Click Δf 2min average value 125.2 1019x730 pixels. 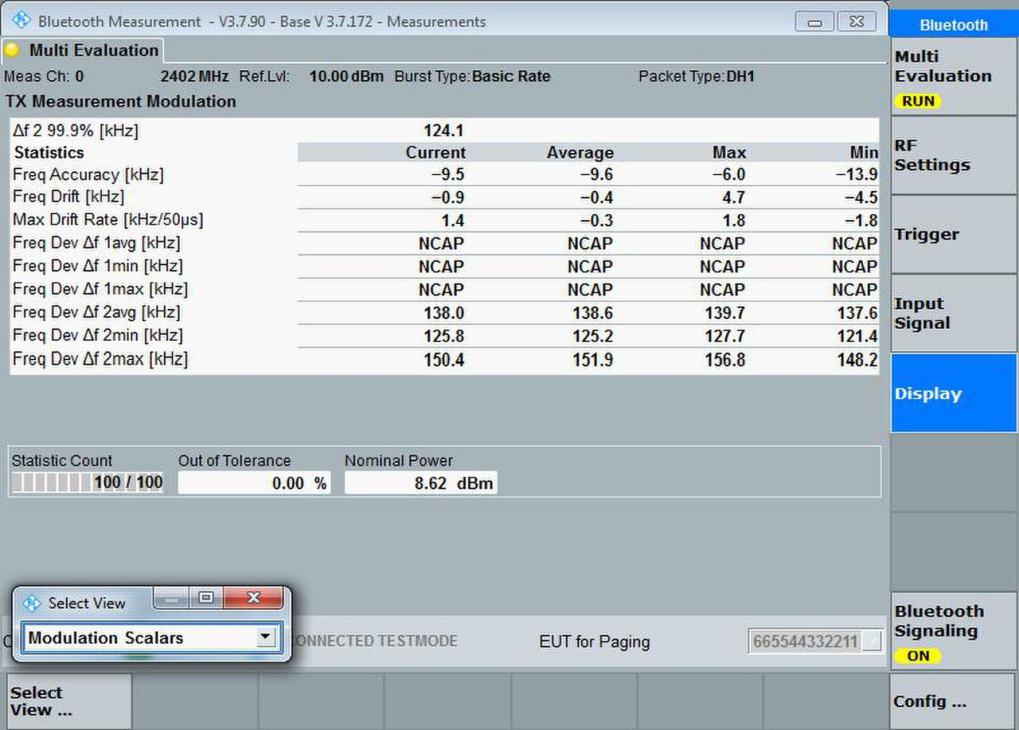click(593, 336)
